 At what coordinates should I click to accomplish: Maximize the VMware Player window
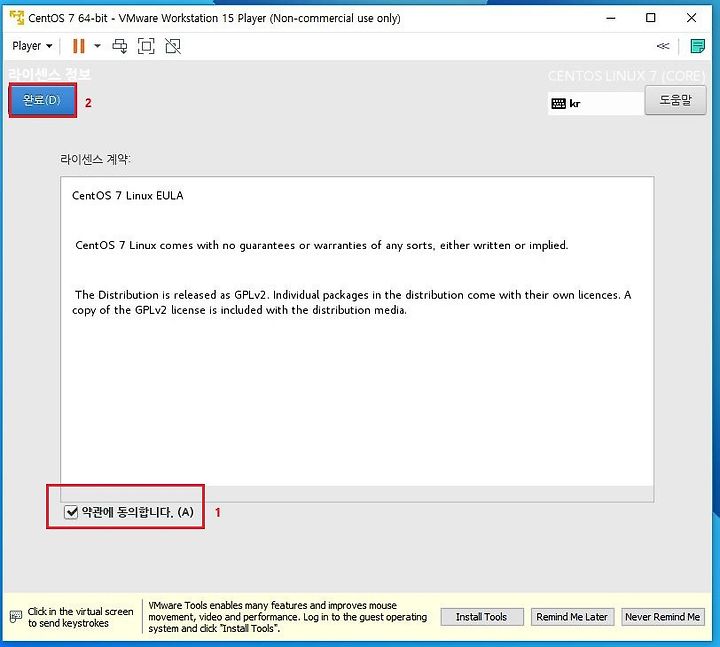coord(651,18)
